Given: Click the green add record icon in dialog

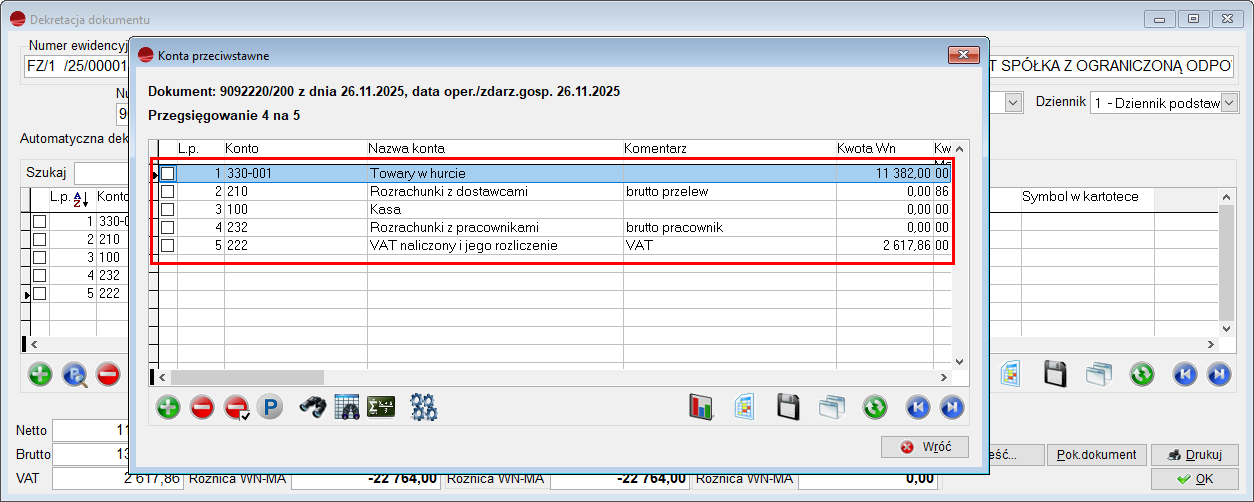Looking at the screenshot, I should tap(168, 407).
